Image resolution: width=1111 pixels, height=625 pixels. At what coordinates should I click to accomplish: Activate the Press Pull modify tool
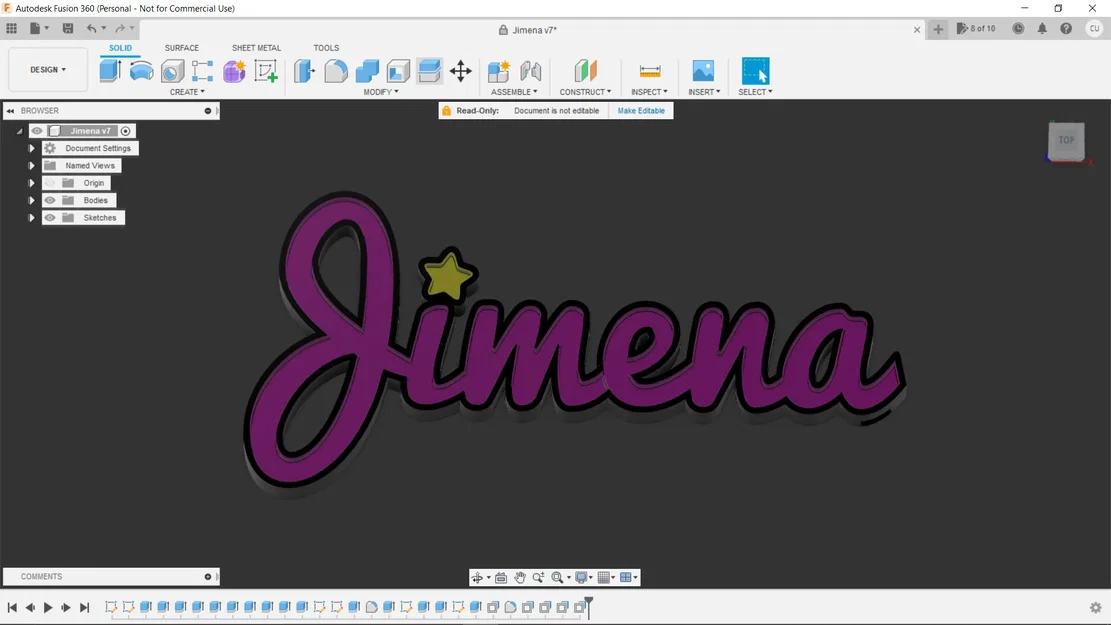pos(305,70)
